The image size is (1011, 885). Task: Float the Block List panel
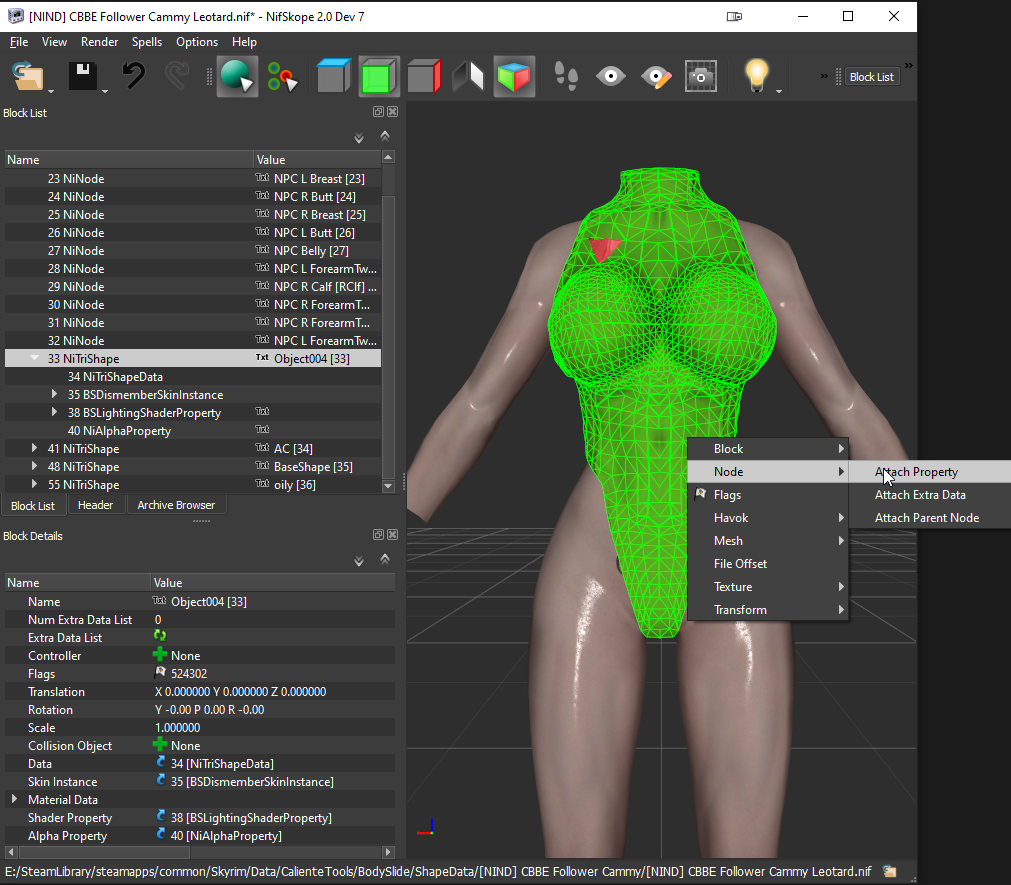coord(378,112)
